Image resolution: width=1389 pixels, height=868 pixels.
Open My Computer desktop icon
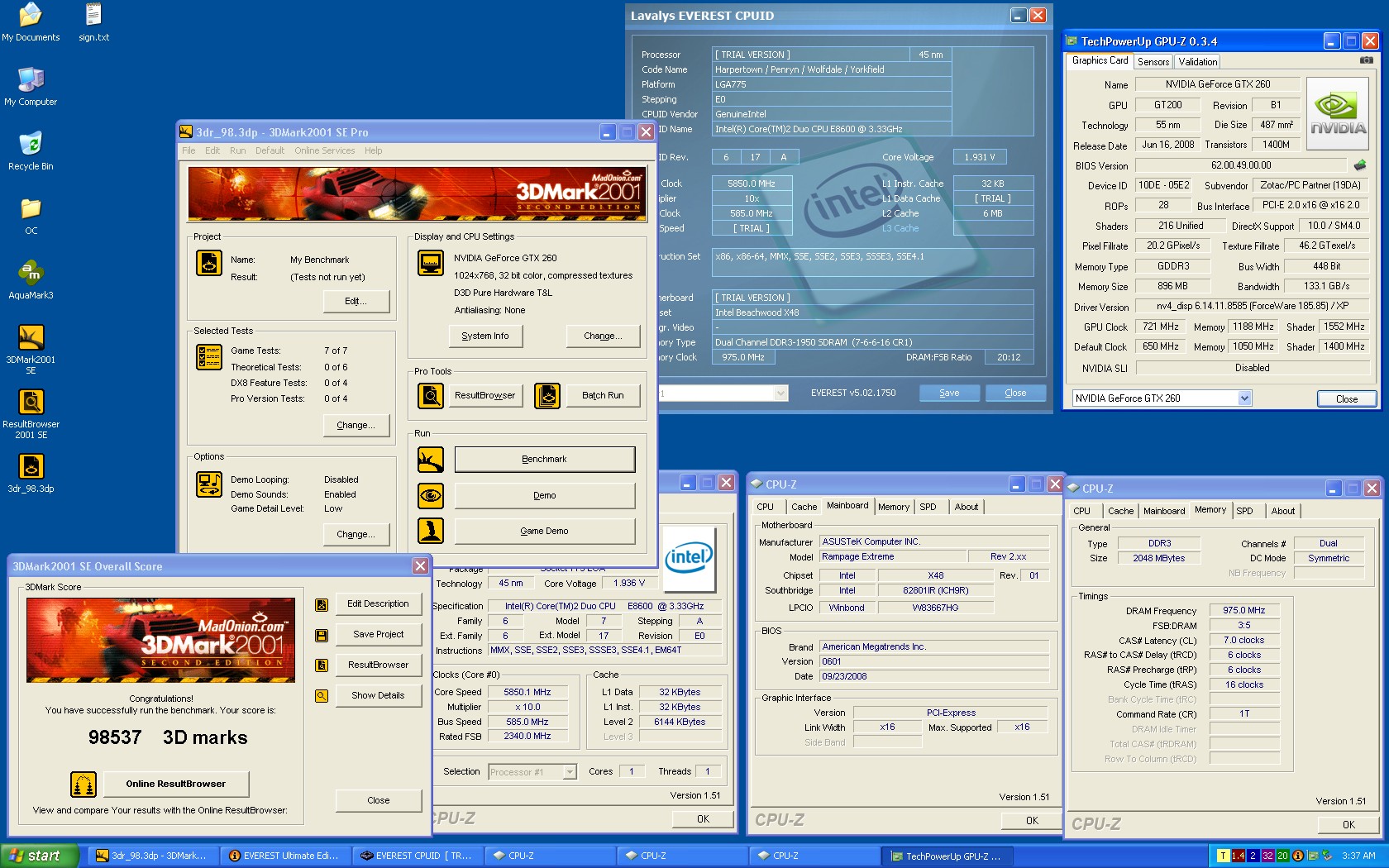pos(31,87)
